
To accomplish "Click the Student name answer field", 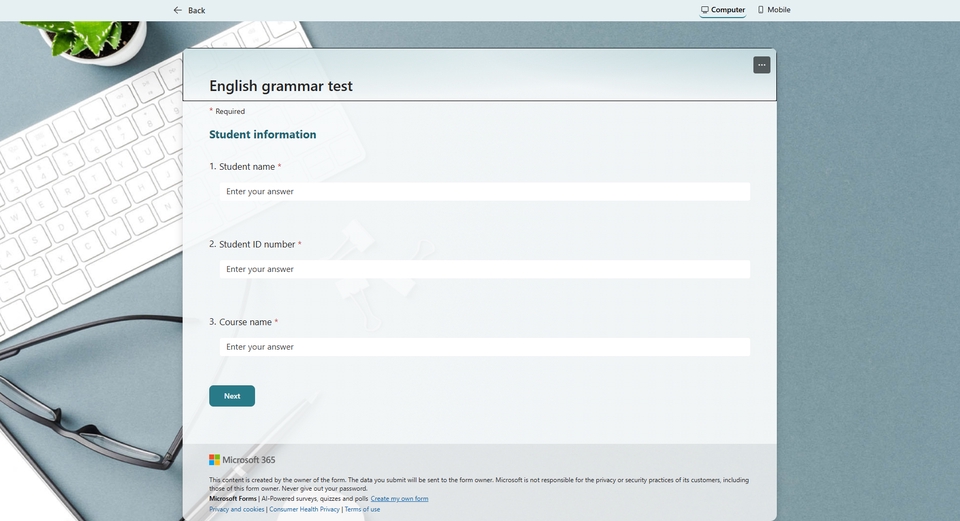I will pos(484,192).
